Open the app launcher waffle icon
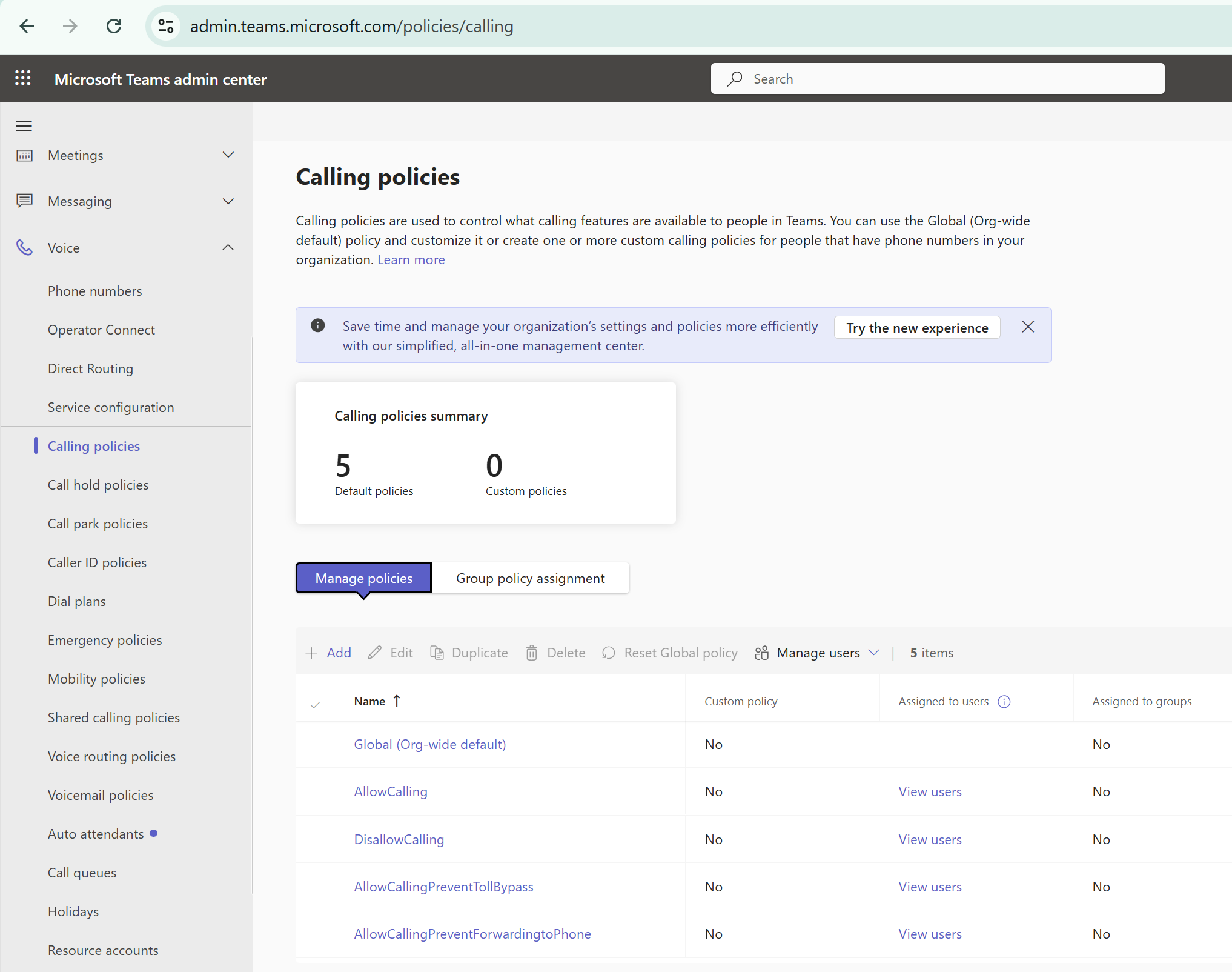 pos(23,78)
